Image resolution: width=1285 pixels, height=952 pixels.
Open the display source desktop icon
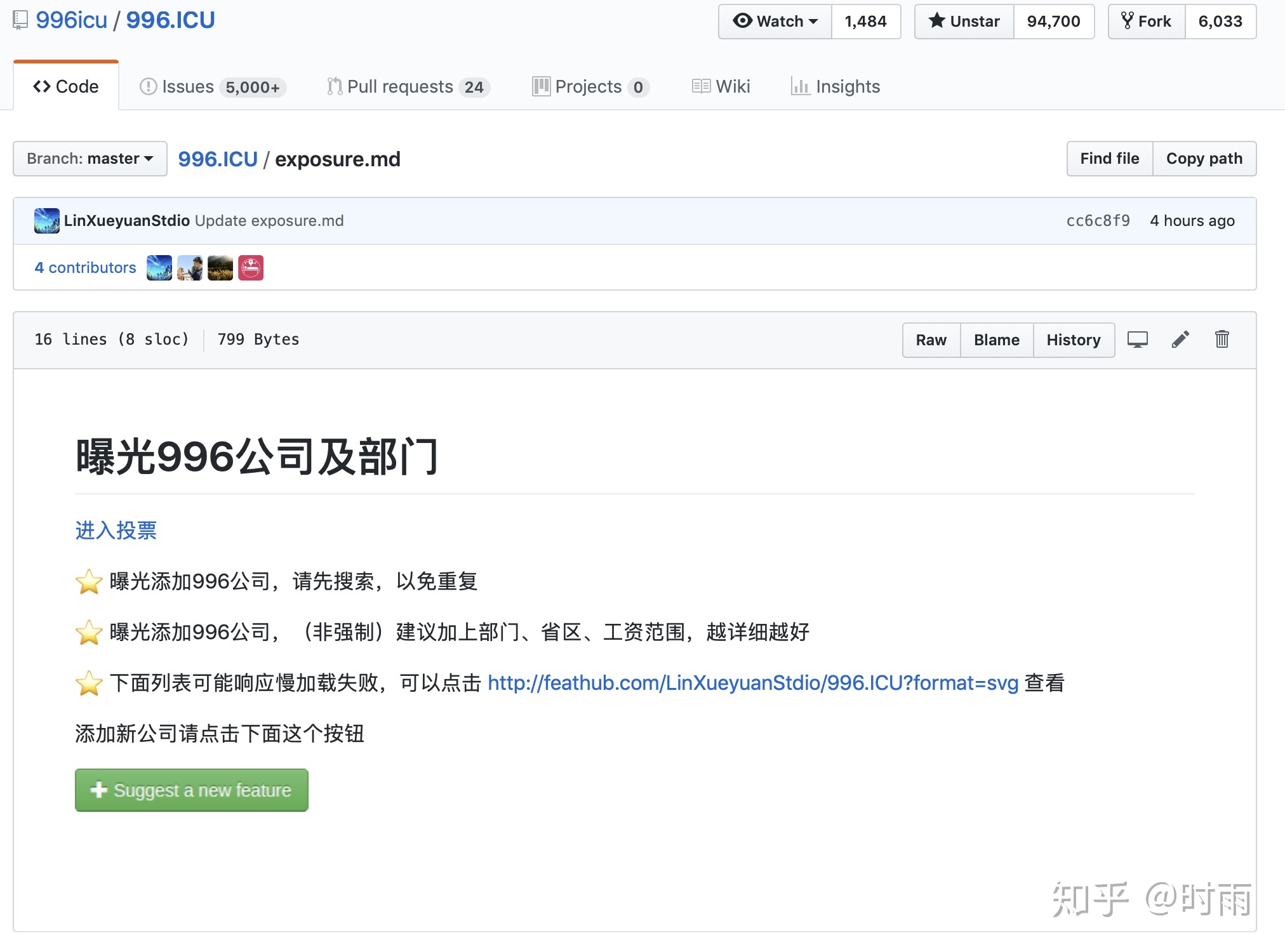pyautogui.click(x=1137, y=340)
